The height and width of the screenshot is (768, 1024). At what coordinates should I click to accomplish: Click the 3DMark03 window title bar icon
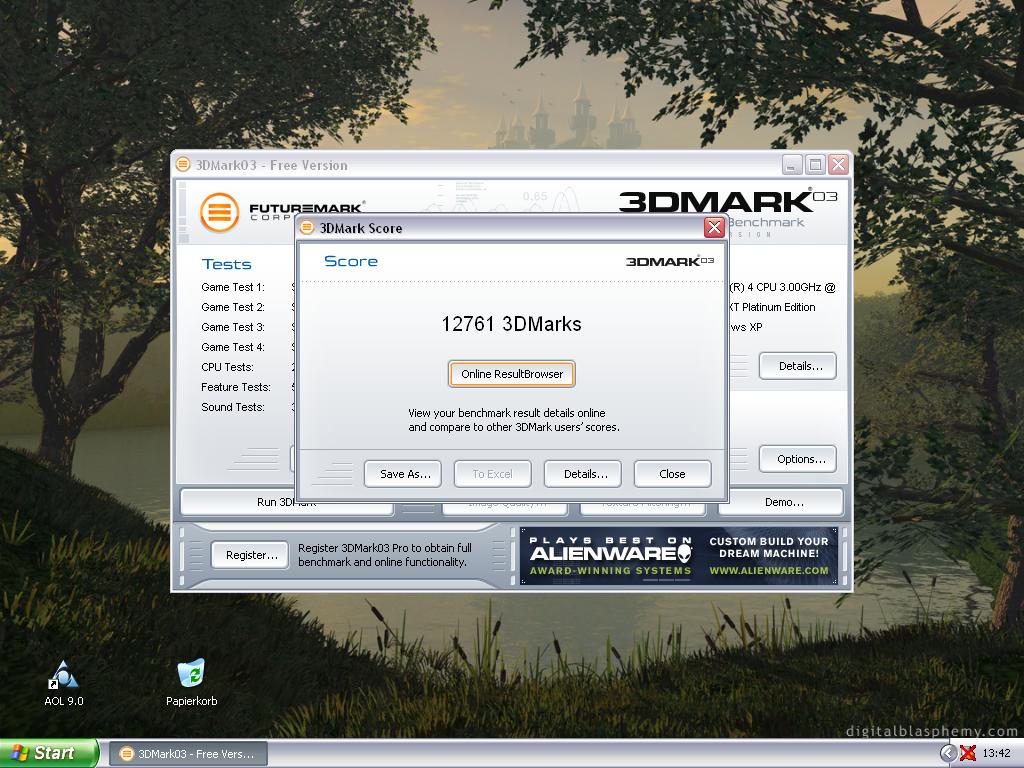183,165
